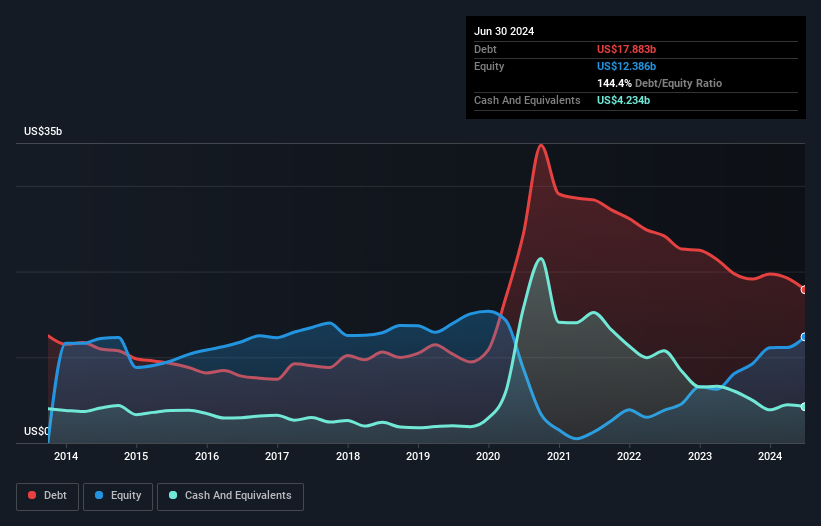Select the blue Equity endpoint marker
The image size is (821, 526).
pos(804,337)
